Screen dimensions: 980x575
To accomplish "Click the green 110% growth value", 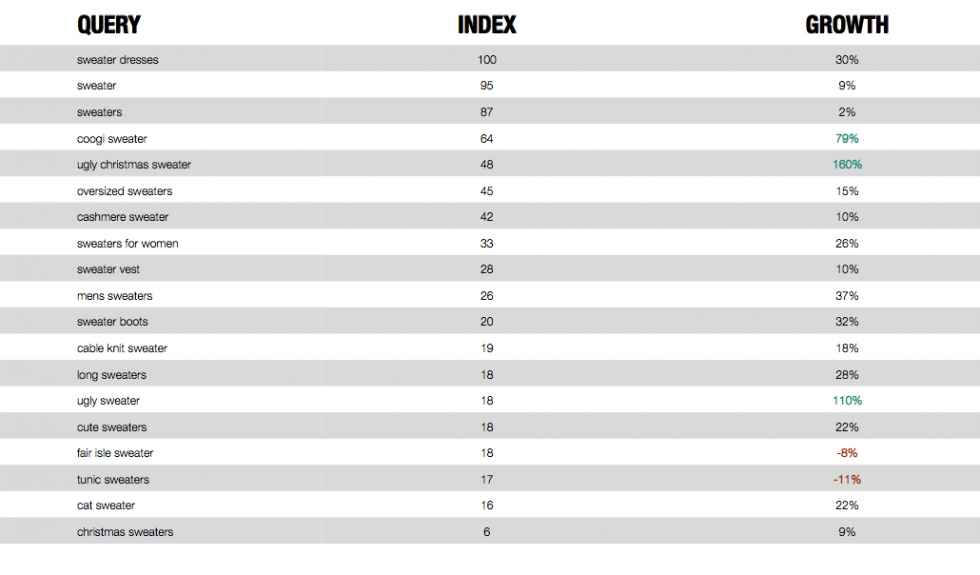I will click(847, 401).
